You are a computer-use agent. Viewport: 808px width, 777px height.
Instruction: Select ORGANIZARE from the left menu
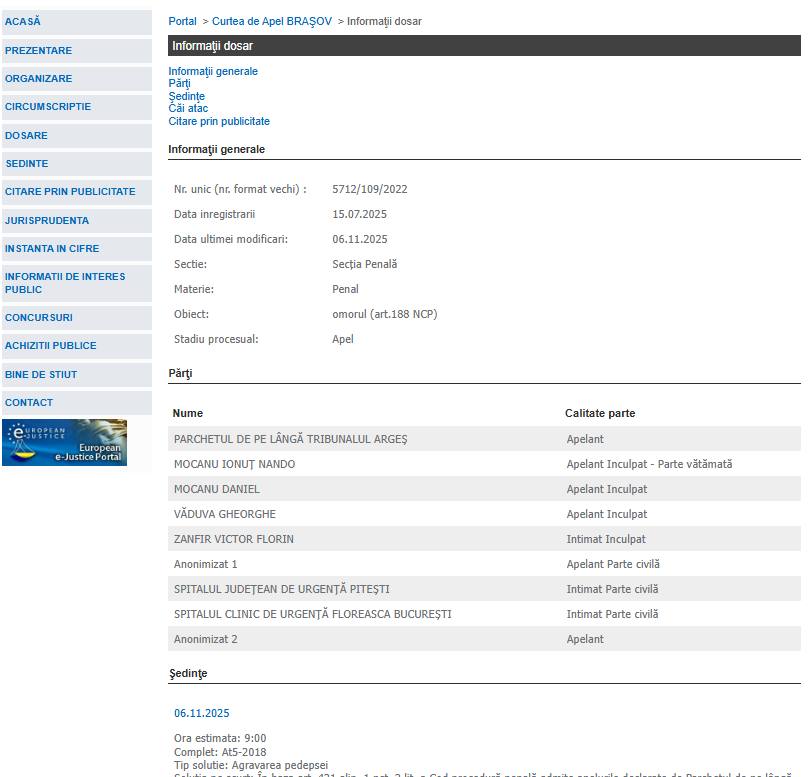(x=38, y=78)
